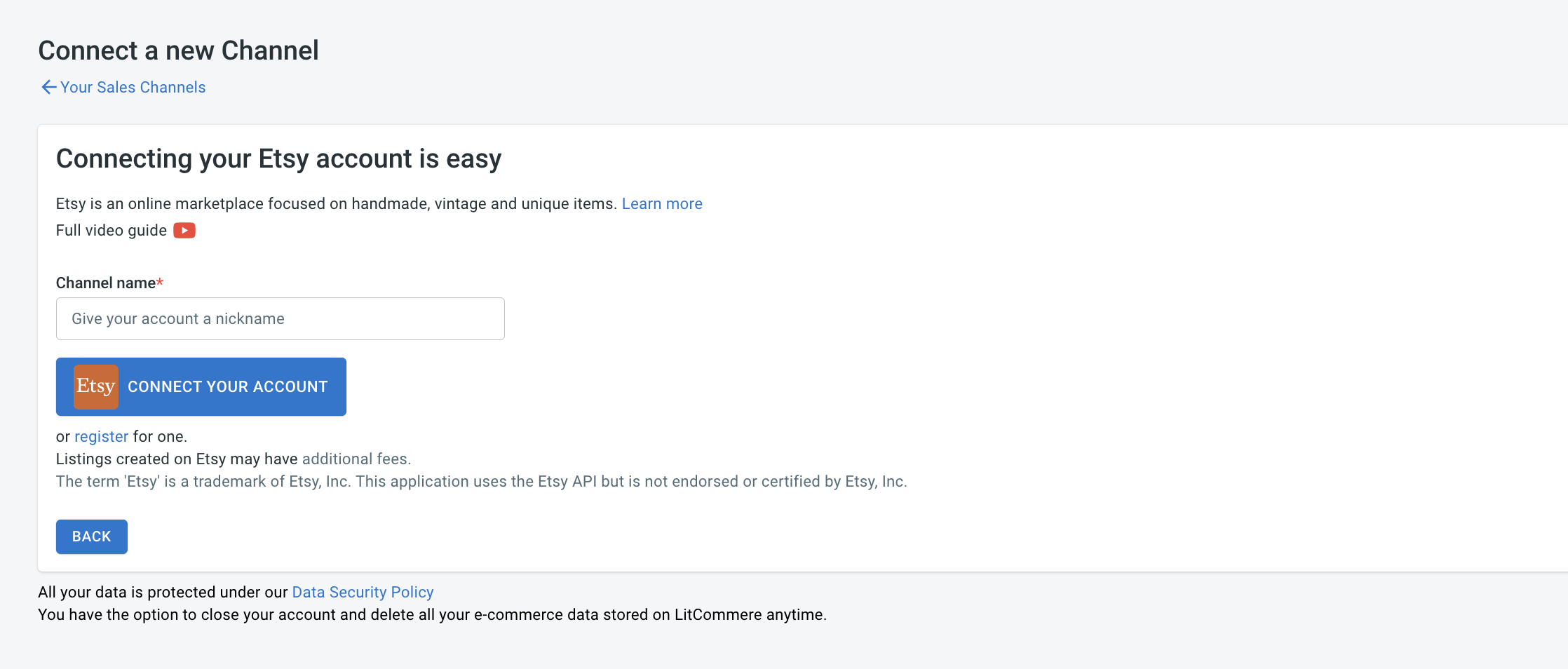Image resolution: width=1568 pixels, height=669 pixels.
Task: Click the BACK button
Action: pos(92,536)
